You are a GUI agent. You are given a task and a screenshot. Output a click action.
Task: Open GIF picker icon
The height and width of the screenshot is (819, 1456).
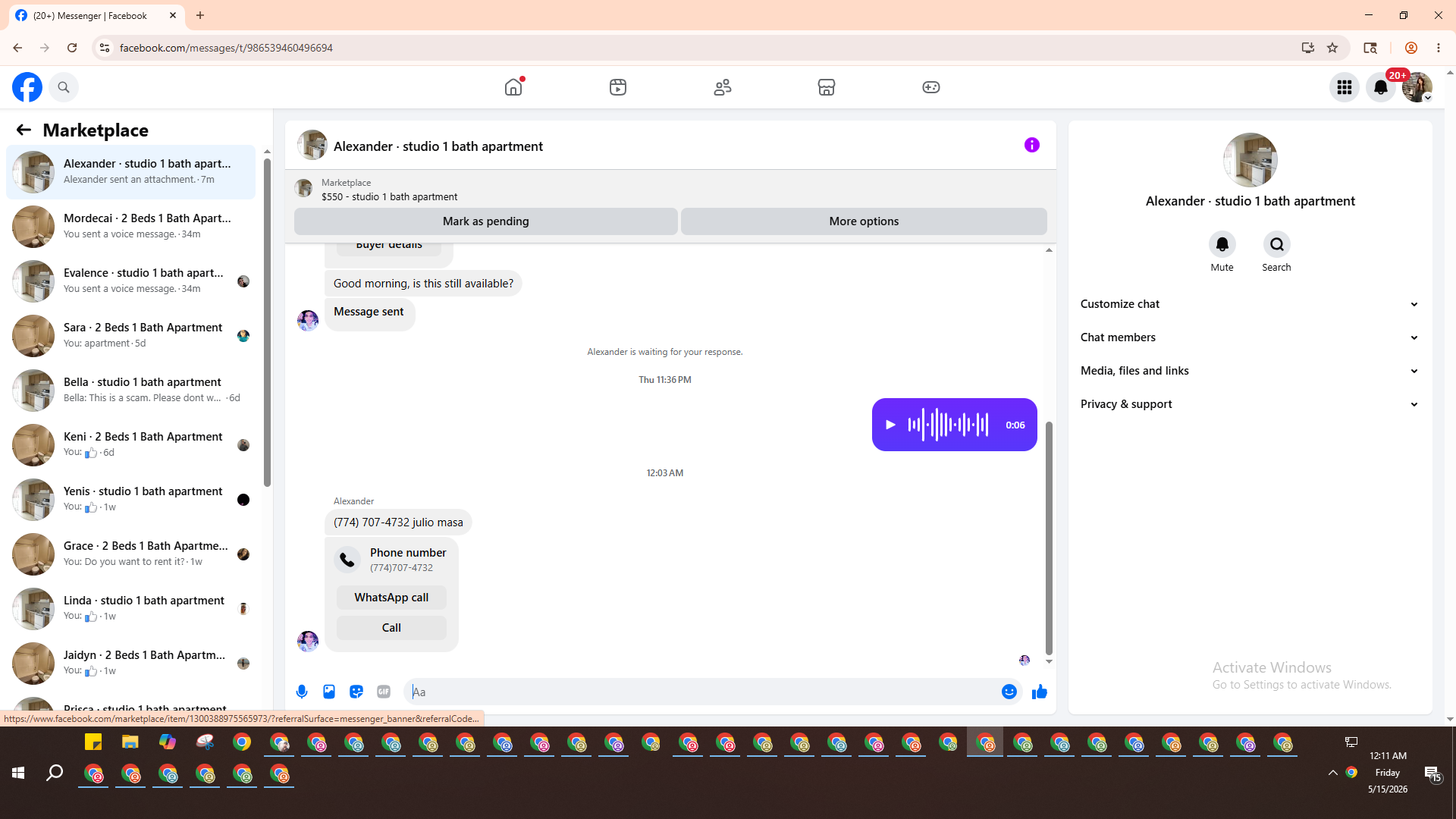384,692
